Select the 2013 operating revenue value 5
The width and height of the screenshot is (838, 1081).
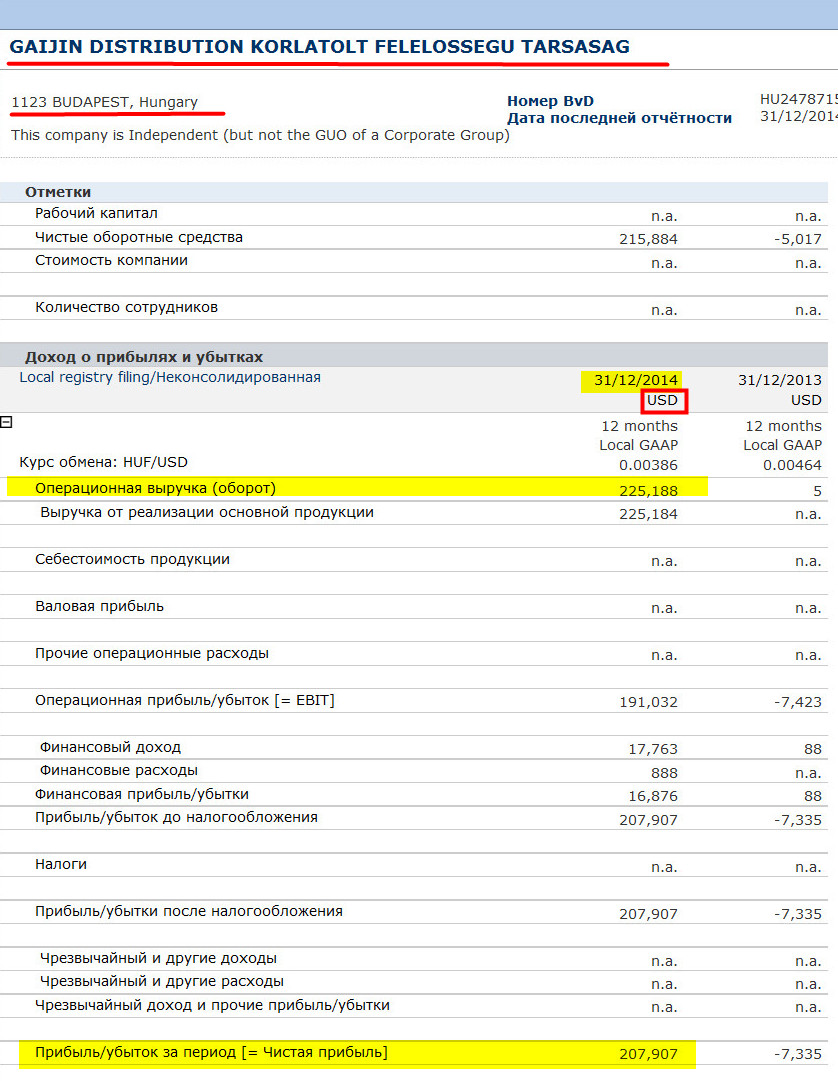817,491
